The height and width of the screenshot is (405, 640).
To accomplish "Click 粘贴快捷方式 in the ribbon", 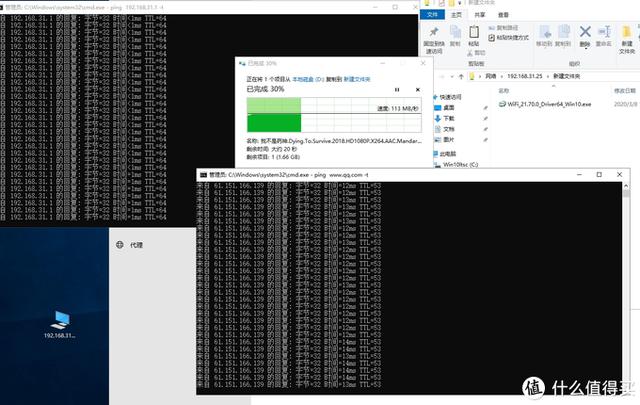I will tap(509, 38).
